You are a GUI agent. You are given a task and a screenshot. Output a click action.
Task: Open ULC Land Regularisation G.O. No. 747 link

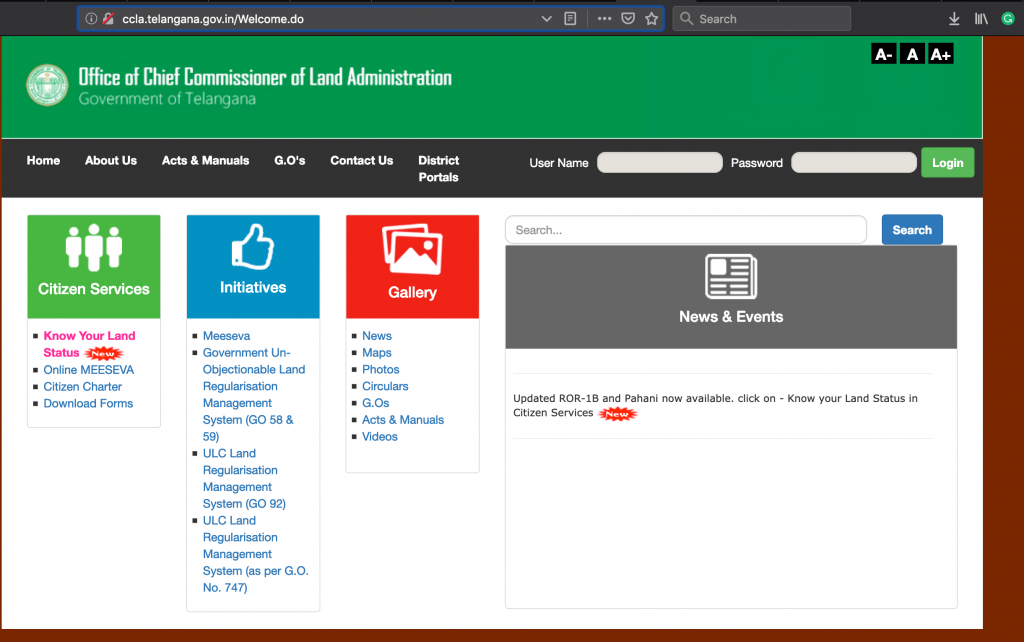[255, 554]
